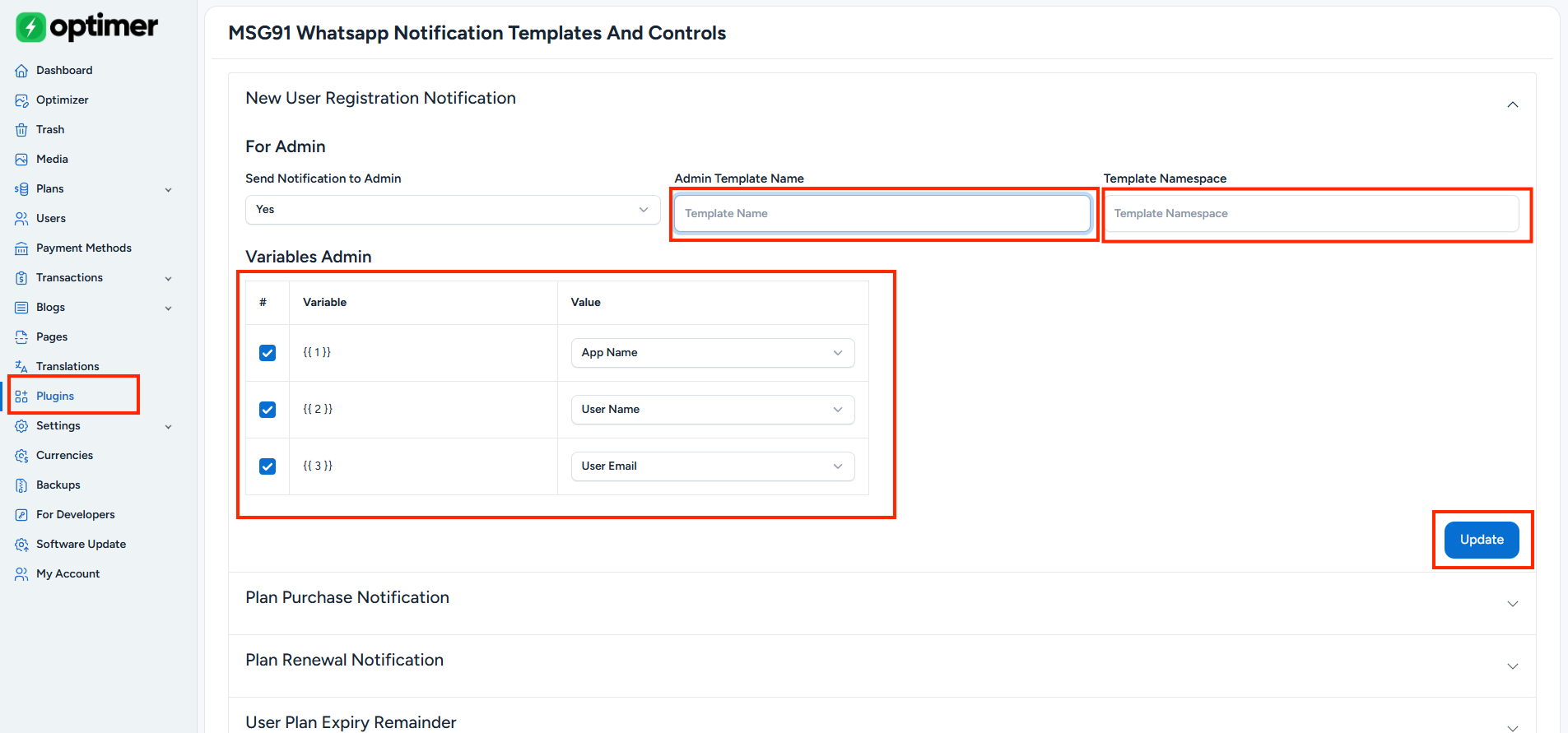This screenshot has height=733, width=1568.
Task: Click the {{ 3 }} variable cell text
Action: click(318, 466)
